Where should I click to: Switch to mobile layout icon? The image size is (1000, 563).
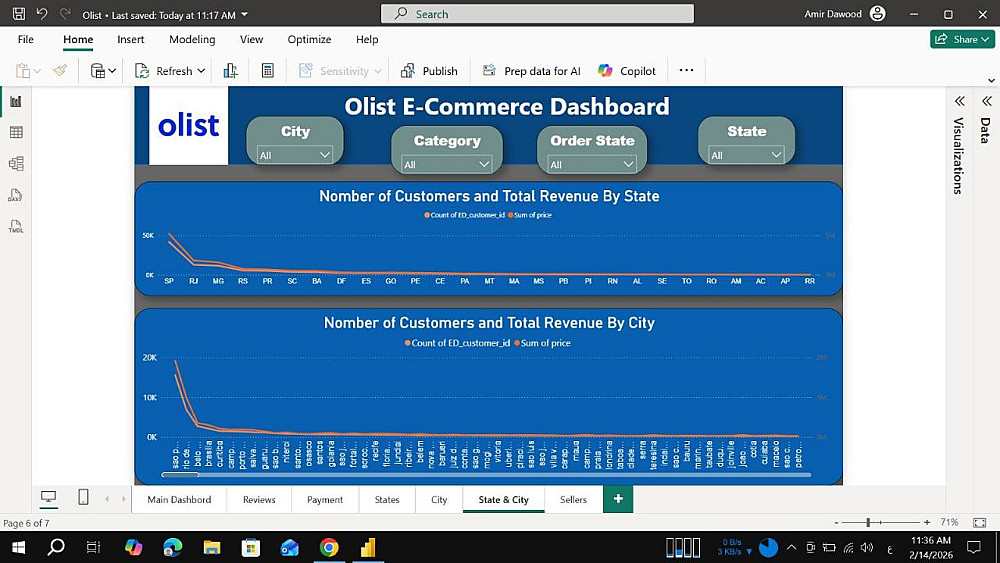pyautogui.click(x=83, y=497)
